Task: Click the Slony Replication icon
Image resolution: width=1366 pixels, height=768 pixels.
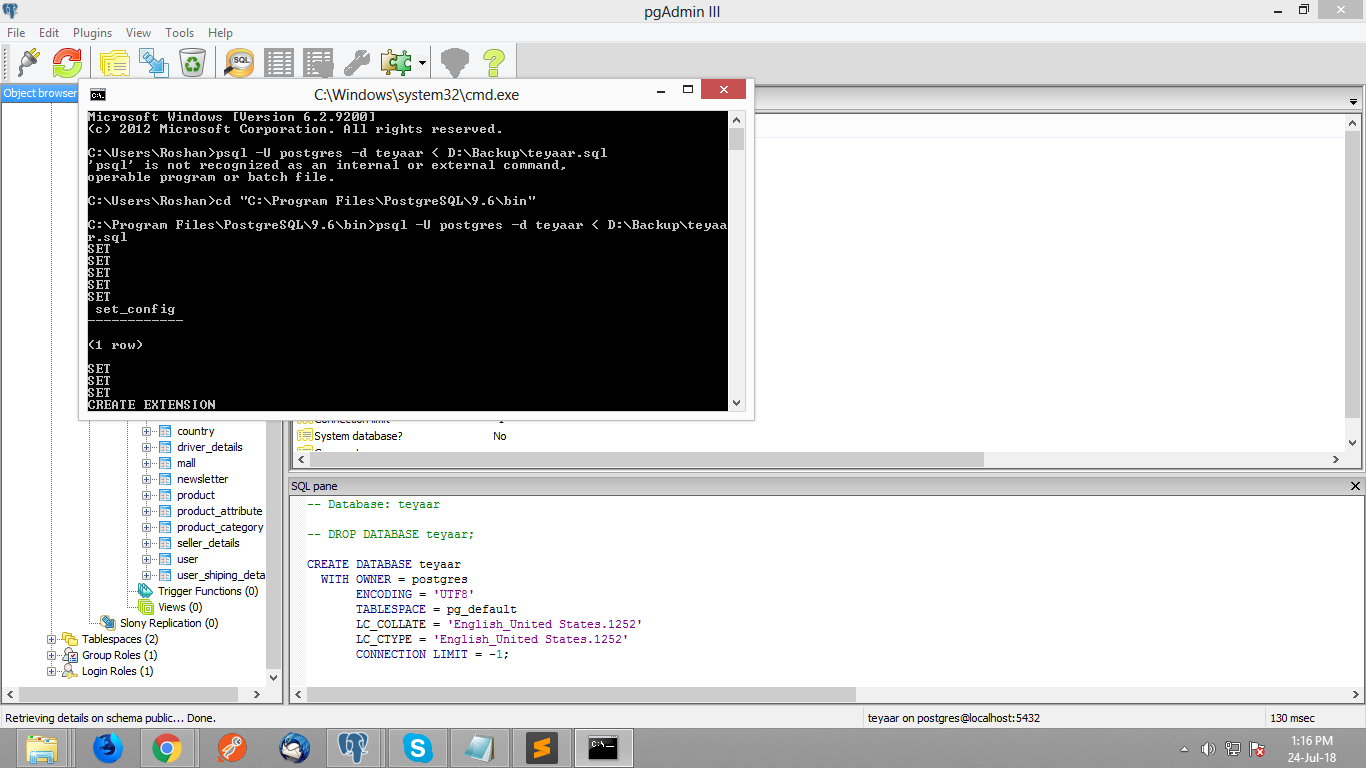Action: [x=109, y=623]
